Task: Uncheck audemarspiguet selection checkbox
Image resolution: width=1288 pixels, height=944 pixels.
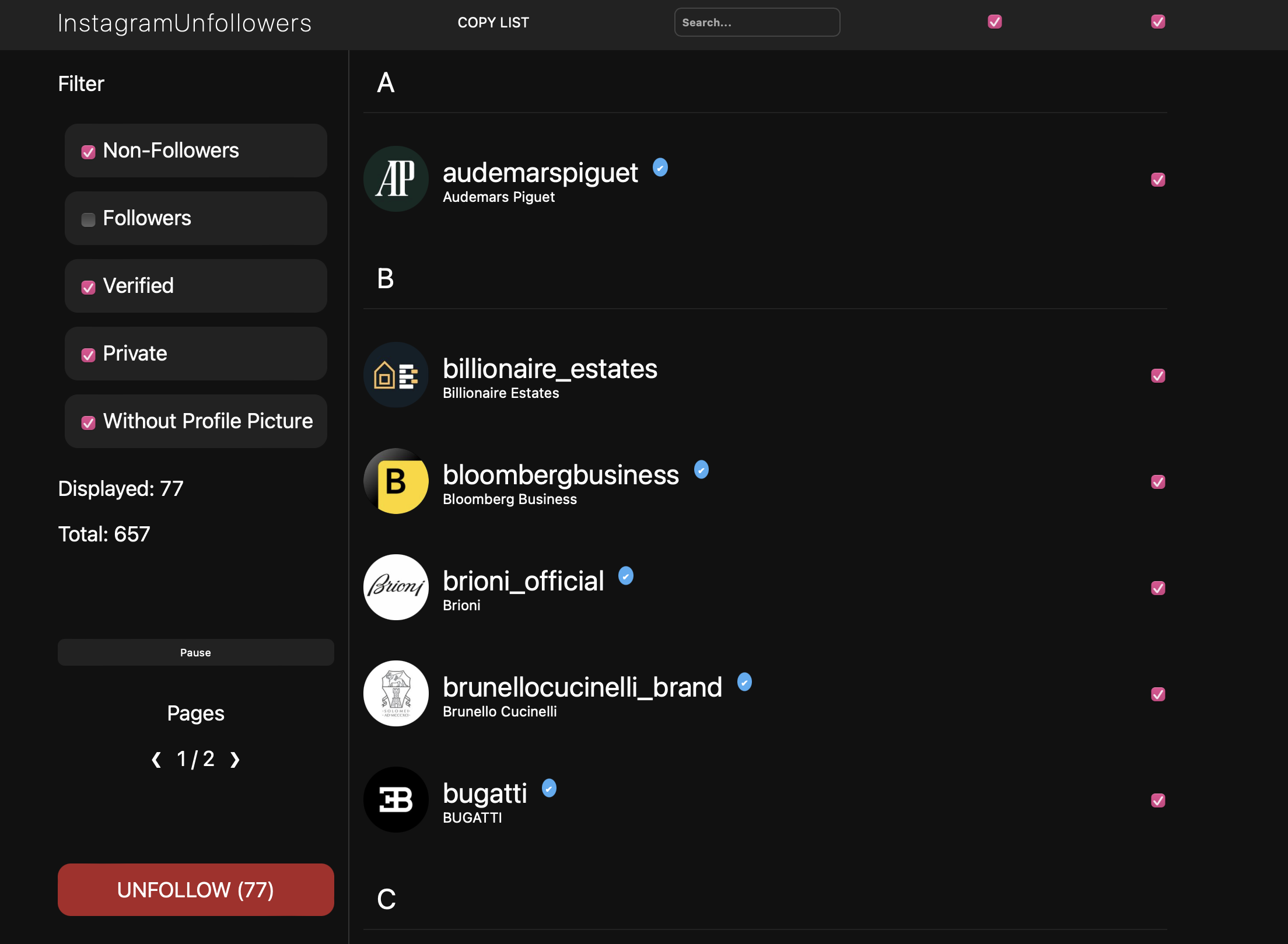Action: point(1158,180)
